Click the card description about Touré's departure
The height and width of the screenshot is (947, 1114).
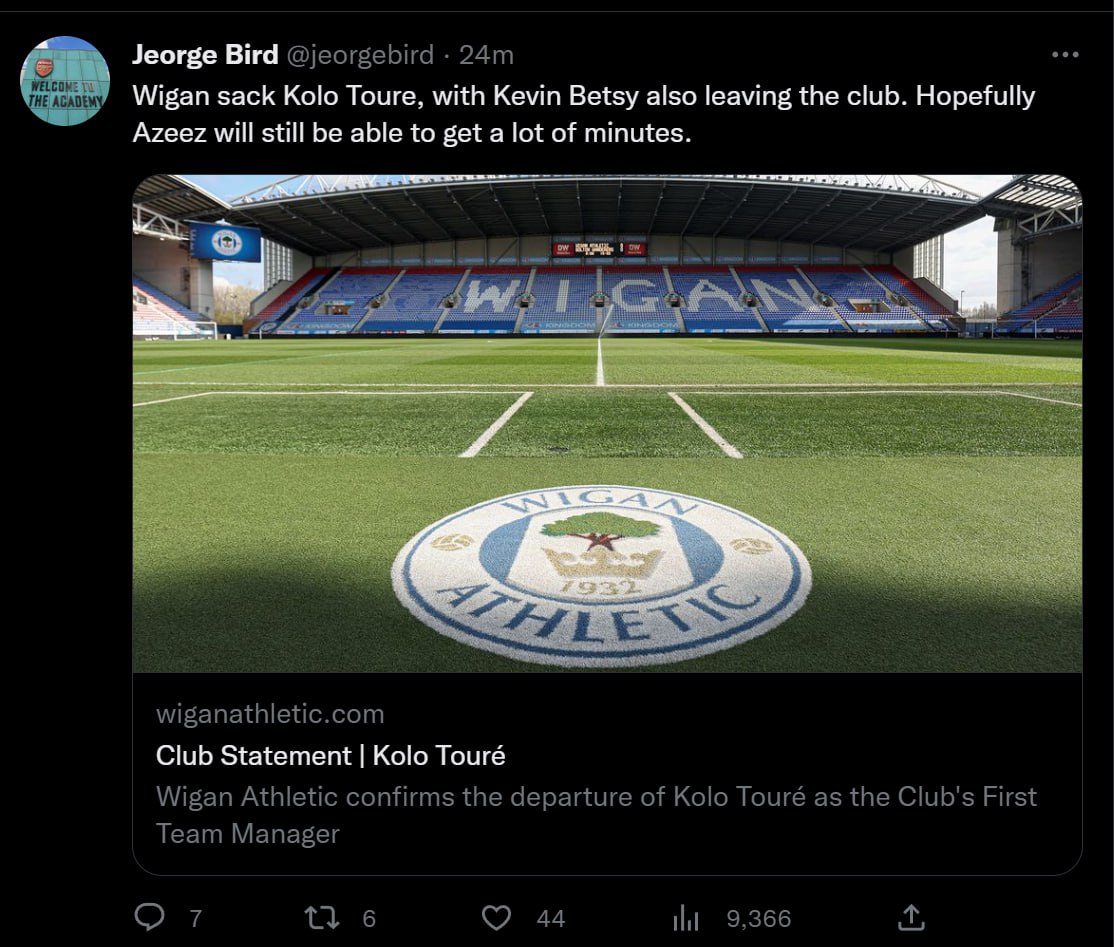pos(596,814)
